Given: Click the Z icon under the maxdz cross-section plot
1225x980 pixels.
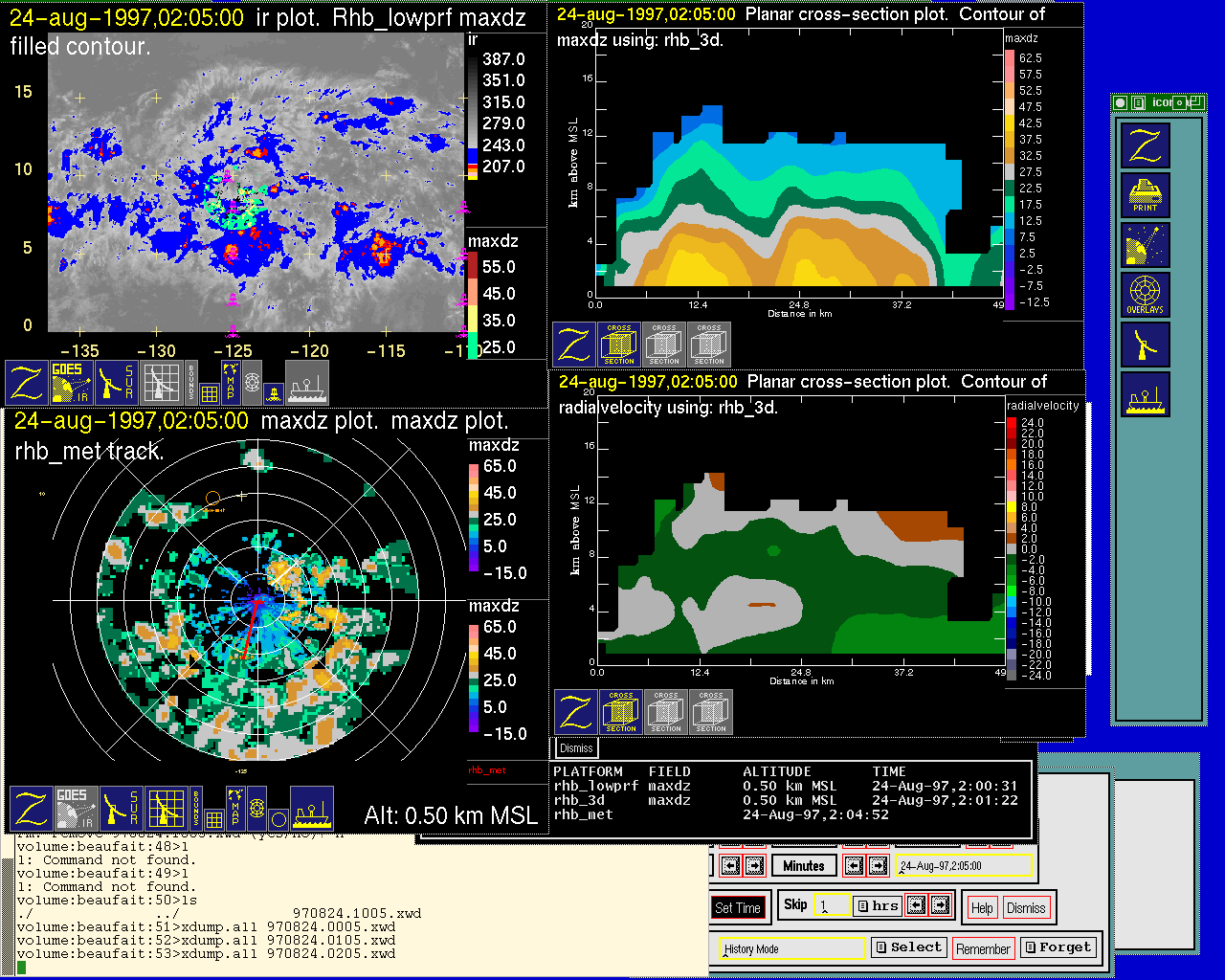Looking at the screenshot, I should click(574, 345).
